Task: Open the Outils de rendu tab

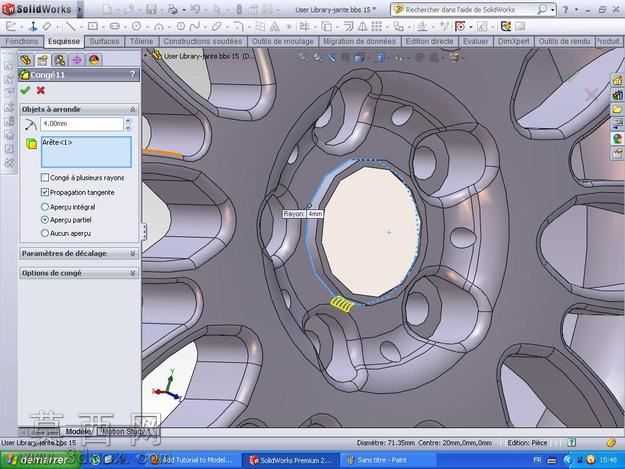Action: pyautogui.click(x=564, y=41)
